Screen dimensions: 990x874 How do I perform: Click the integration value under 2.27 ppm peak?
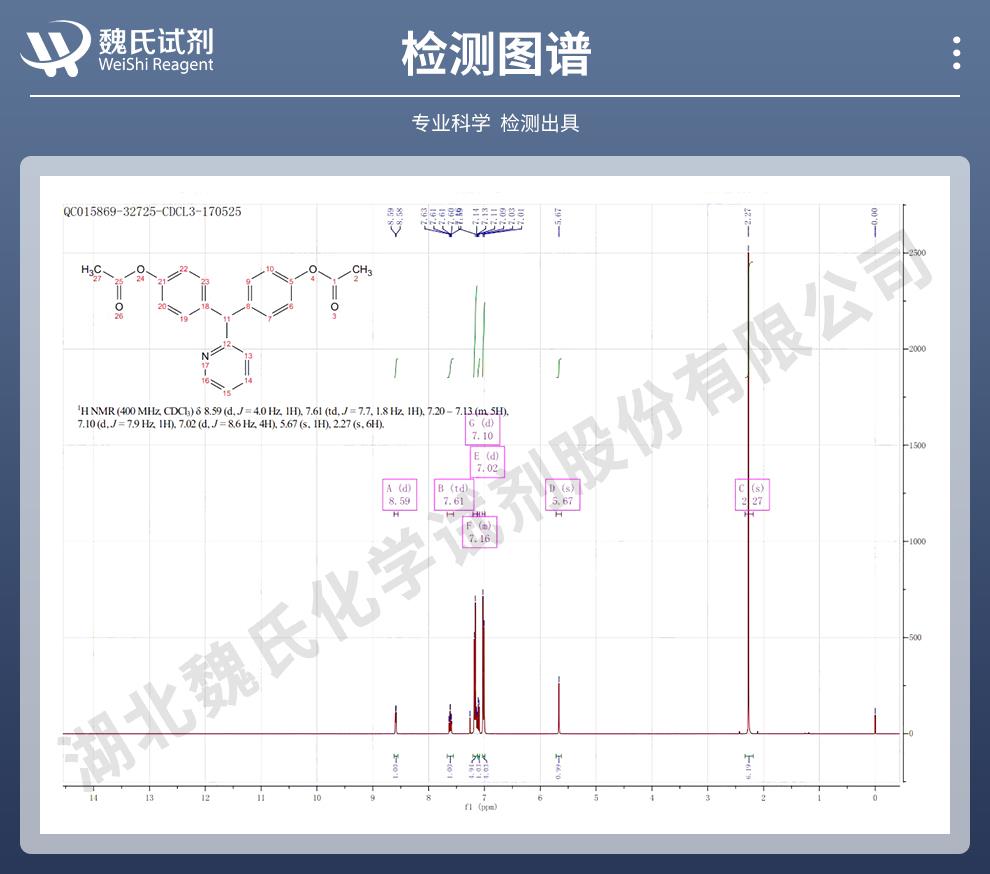pos(749,768)
